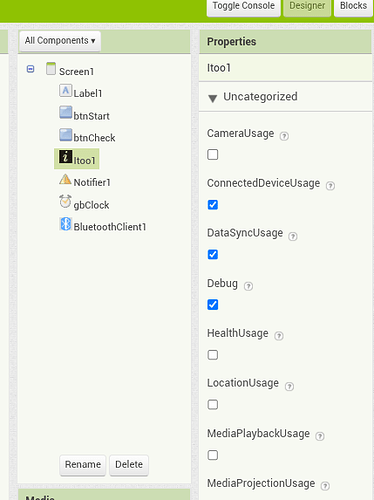Open the All Components dropdown
This screenshot has height=500, width=374.
(x=60, y=41)
